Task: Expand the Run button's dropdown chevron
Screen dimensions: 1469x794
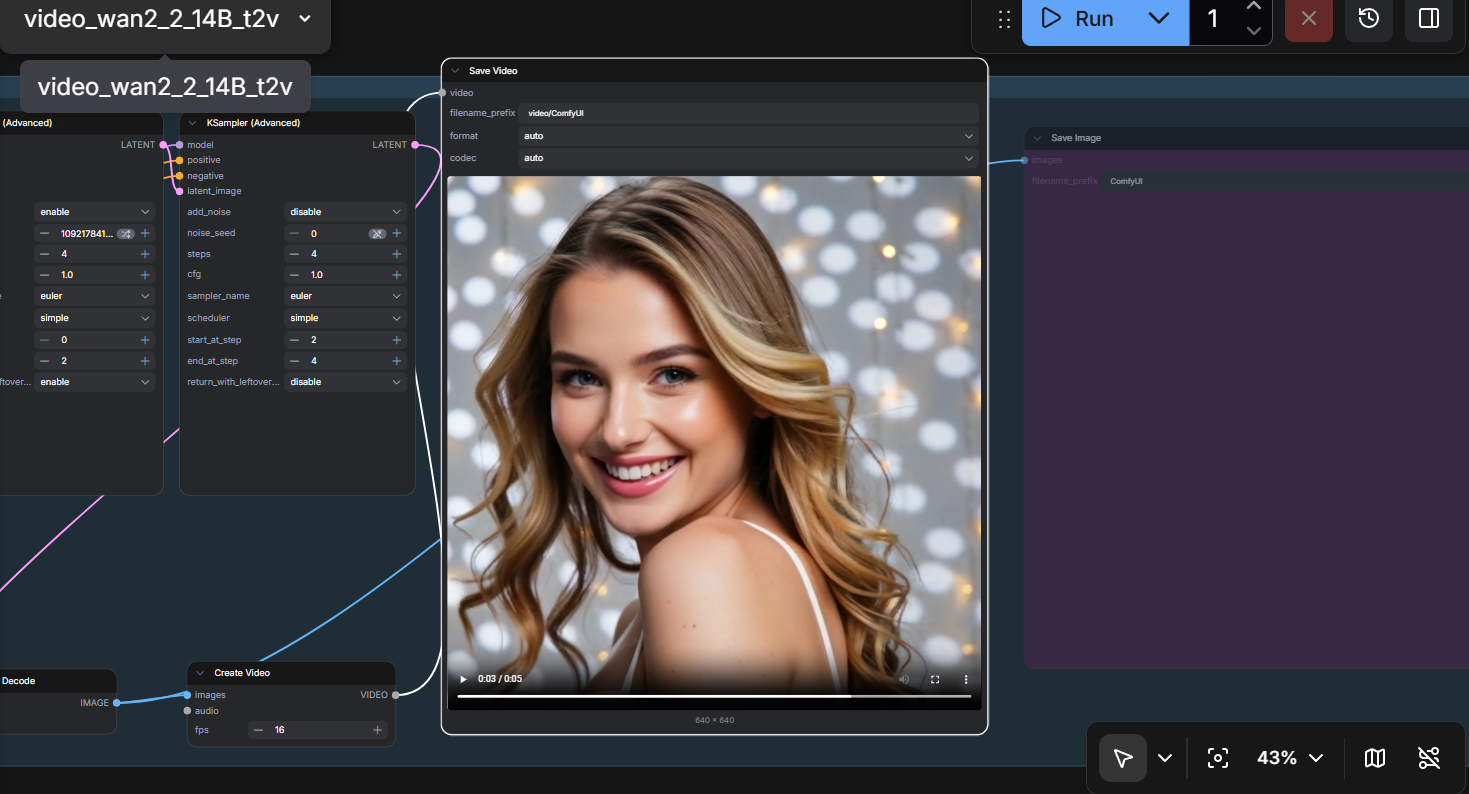Action: pyautogui.click(x=1159, y=18)
